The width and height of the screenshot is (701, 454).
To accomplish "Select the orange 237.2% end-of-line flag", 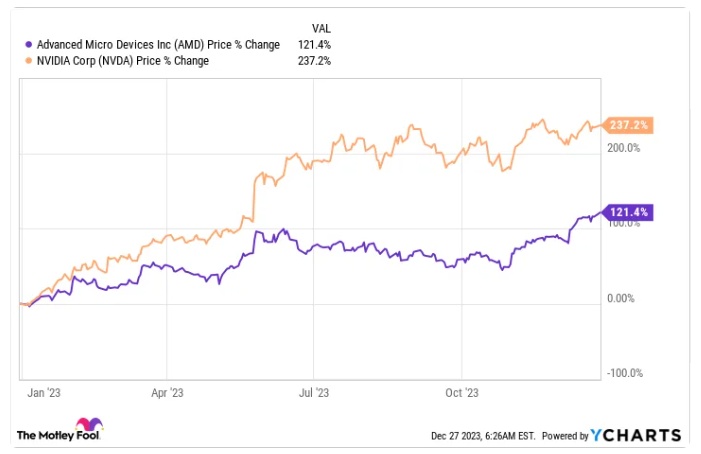I will [628, 125].
